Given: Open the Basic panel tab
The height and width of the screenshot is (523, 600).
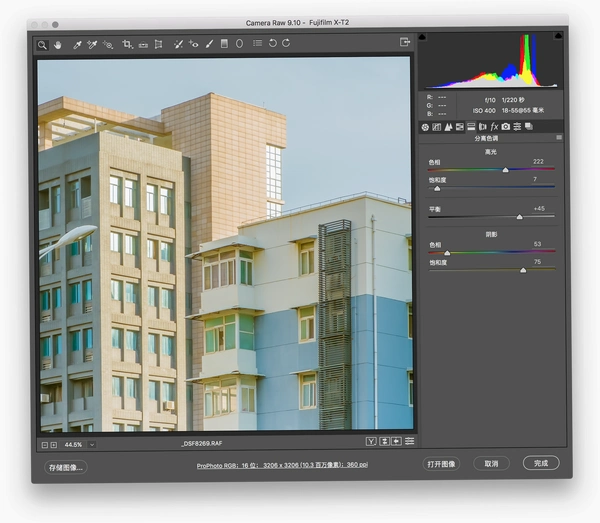Looking at the screenshot, I should (x=425, y=127).
